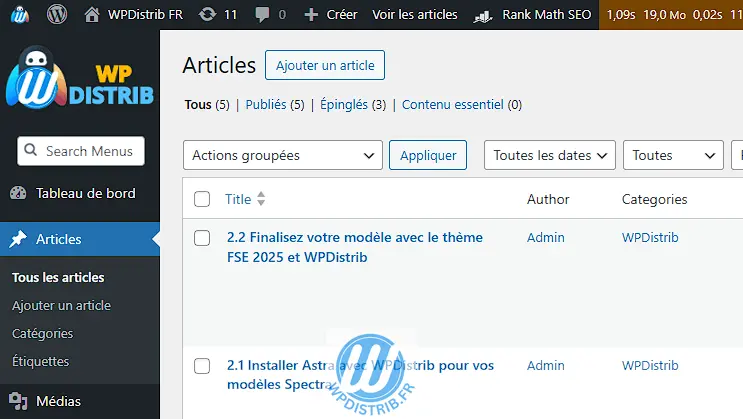Image resolution: width=743 pixels, height=419 pixels.
Task: Open Voir les articles in admin bar
Action: 415,15
